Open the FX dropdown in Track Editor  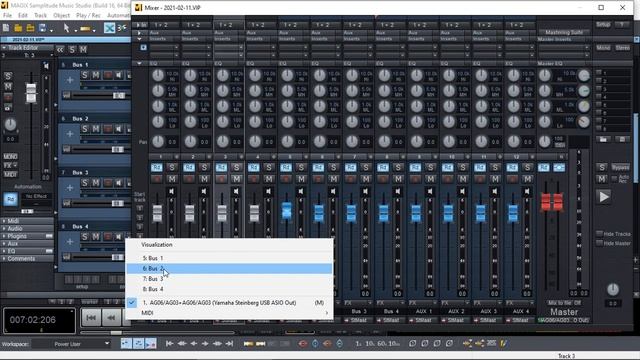10,165
